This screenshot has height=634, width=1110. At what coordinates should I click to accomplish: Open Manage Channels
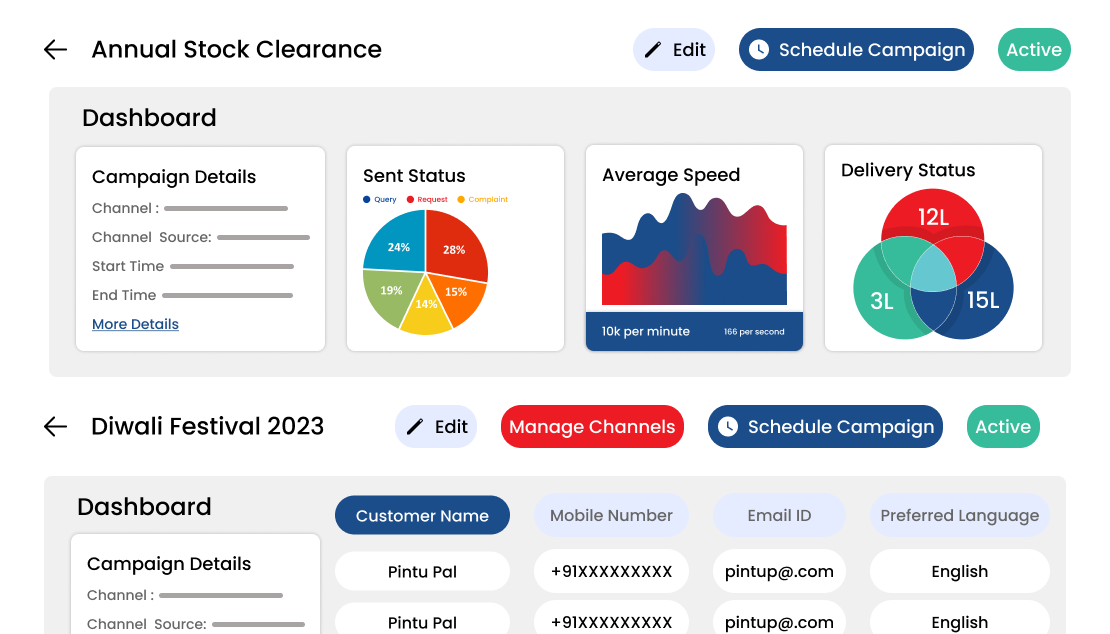[x=593, y=427]
